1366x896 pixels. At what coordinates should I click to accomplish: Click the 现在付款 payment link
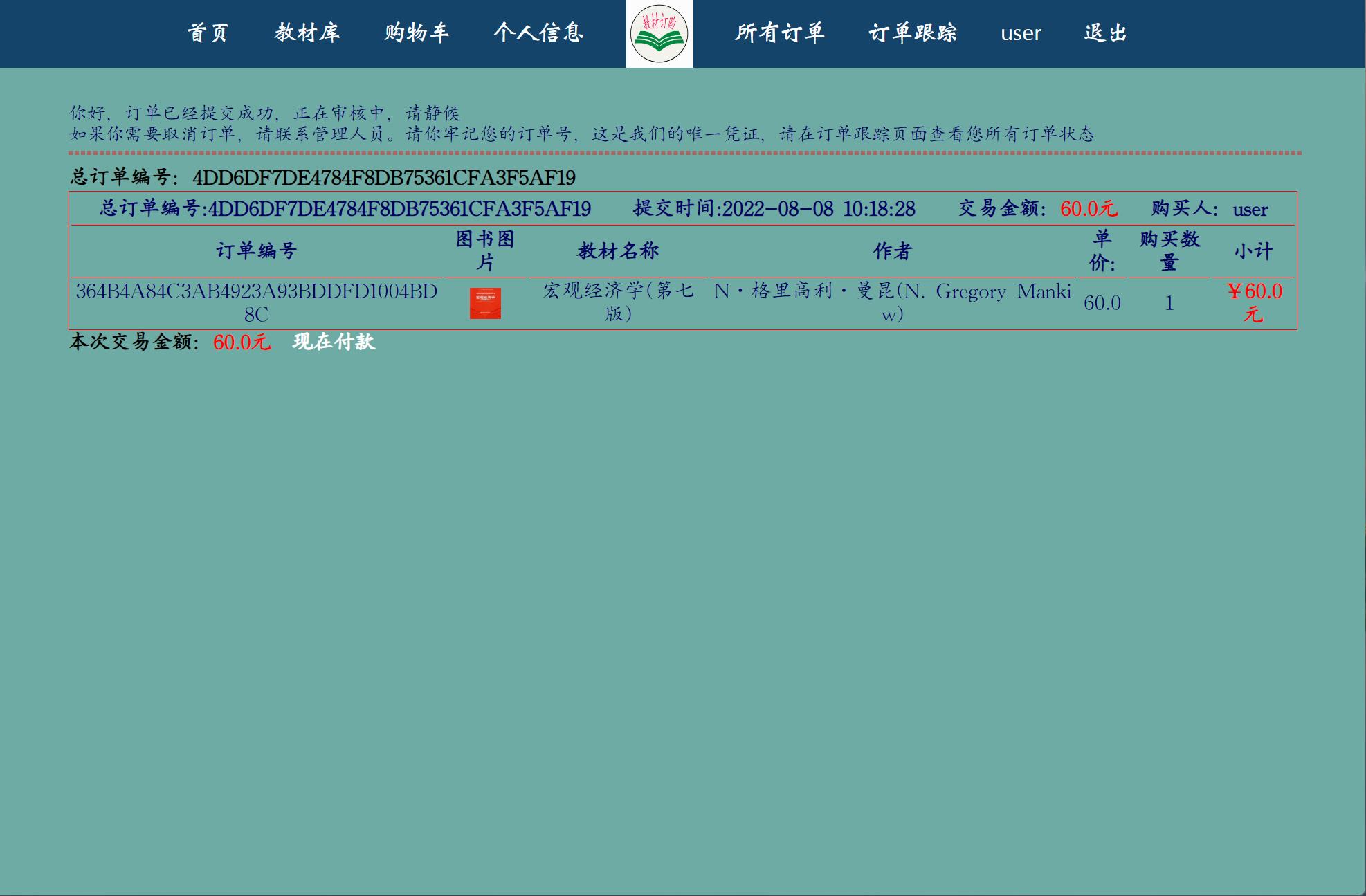click(x=333, y=341)
